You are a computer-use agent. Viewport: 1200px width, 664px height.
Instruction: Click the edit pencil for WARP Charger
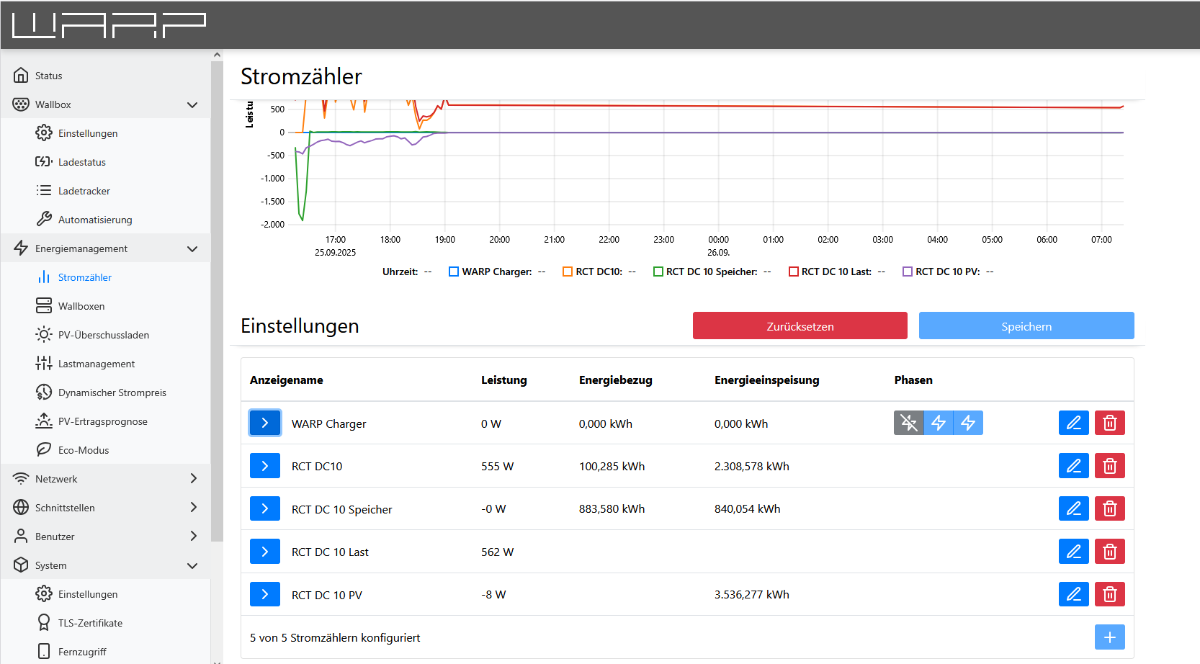click(1074, 423)
